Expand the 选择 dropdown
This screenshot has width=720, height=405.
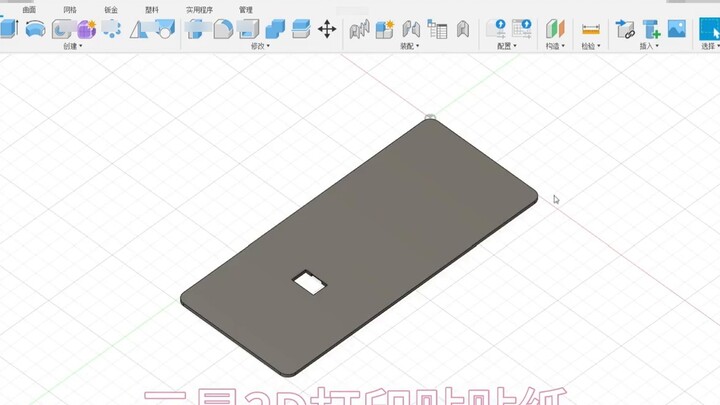[711, 46]
